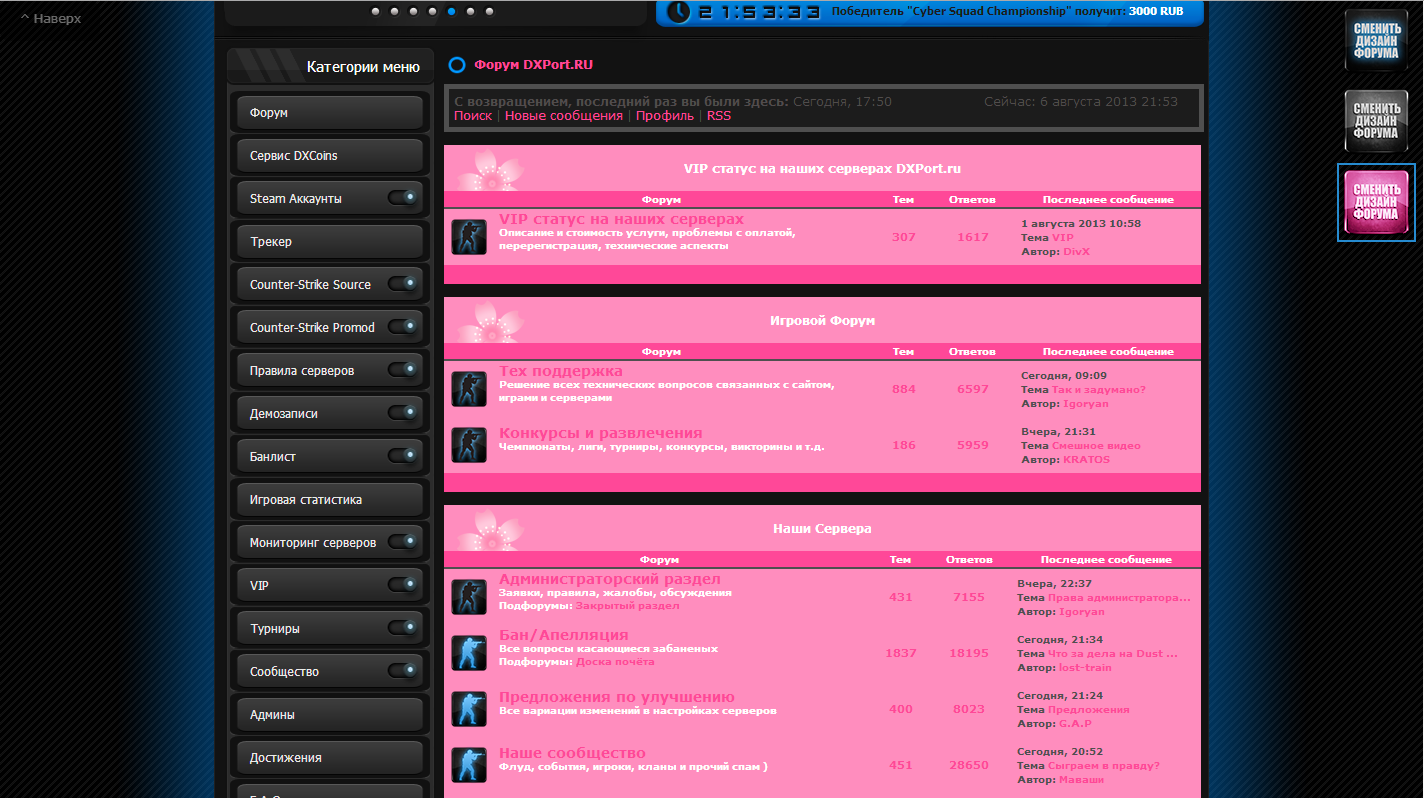This screenshot has width=1424, height=798.
Task: Toggle the Counter-Strike Promod switch
Action: 402,327
